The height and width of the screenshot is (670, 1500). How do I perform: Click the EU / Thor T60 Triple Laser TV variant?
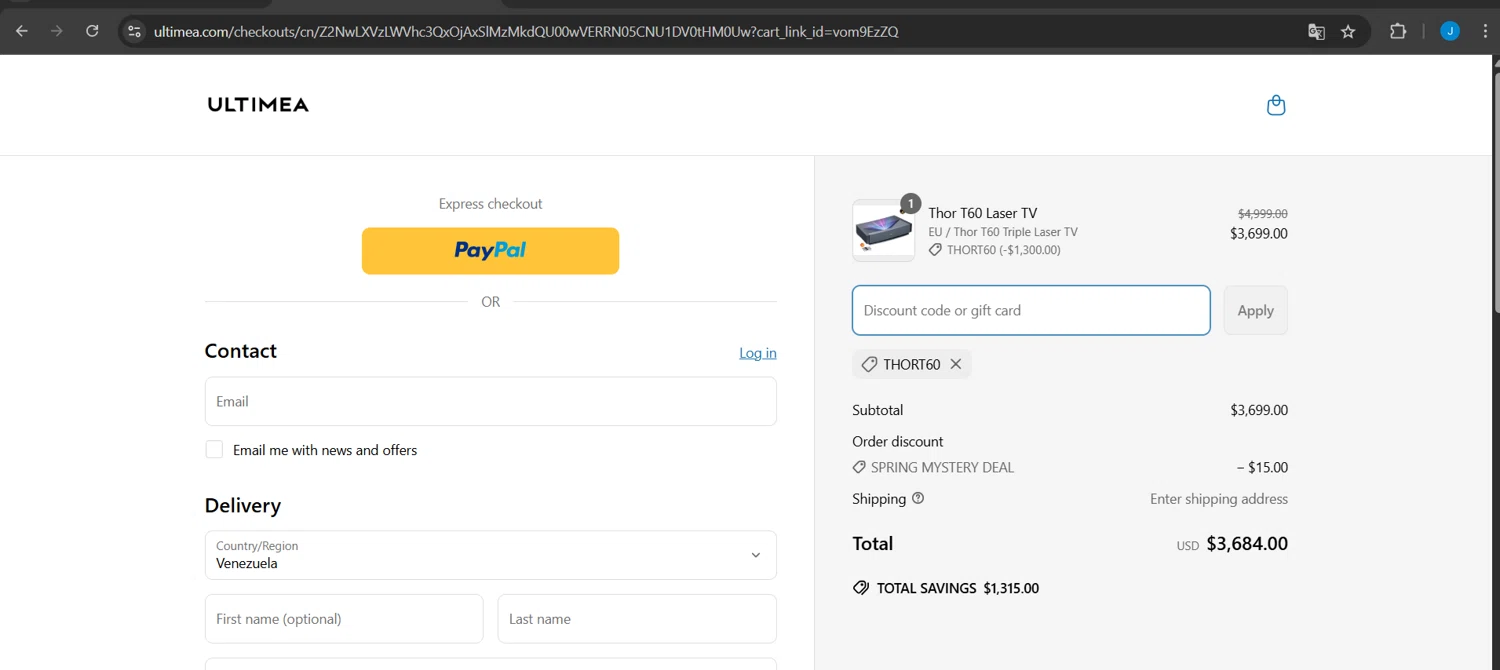(1003, 232)
